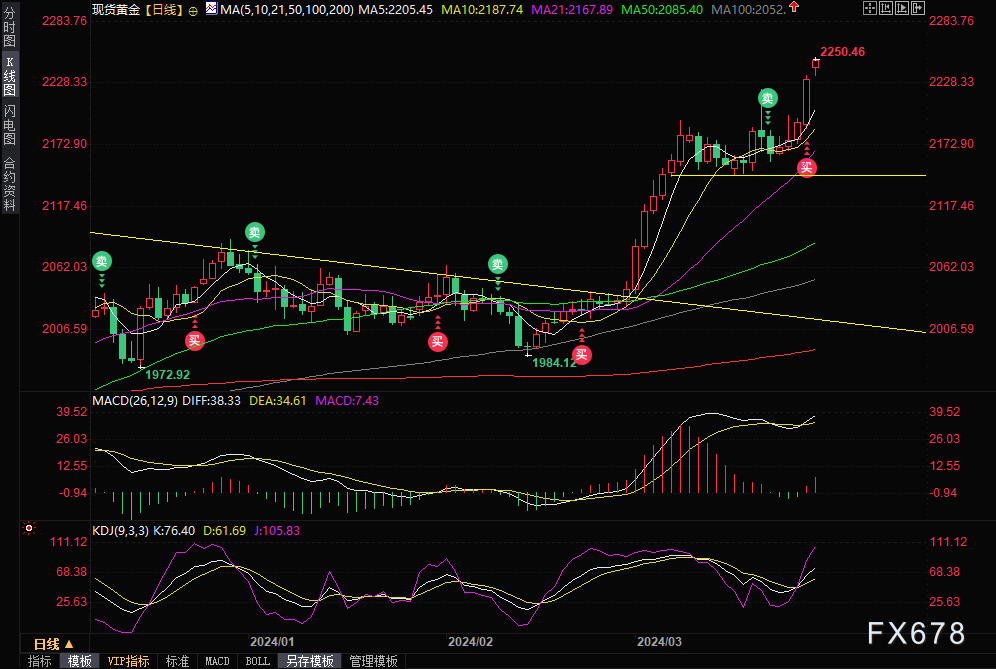
Task: Click the exit arrow icon at top right
Action: coord(917,8)
